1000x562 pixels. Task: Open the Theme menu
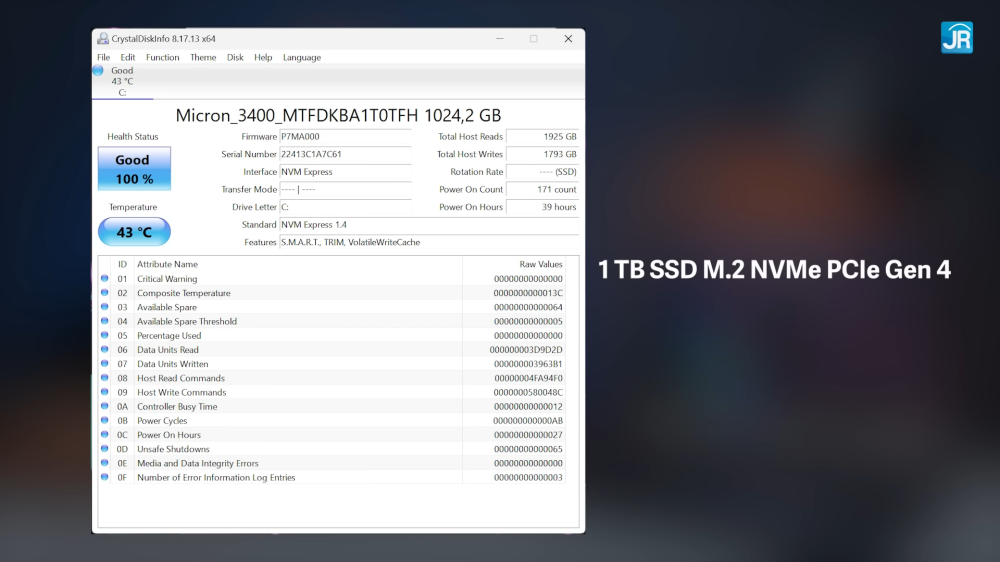203,58
